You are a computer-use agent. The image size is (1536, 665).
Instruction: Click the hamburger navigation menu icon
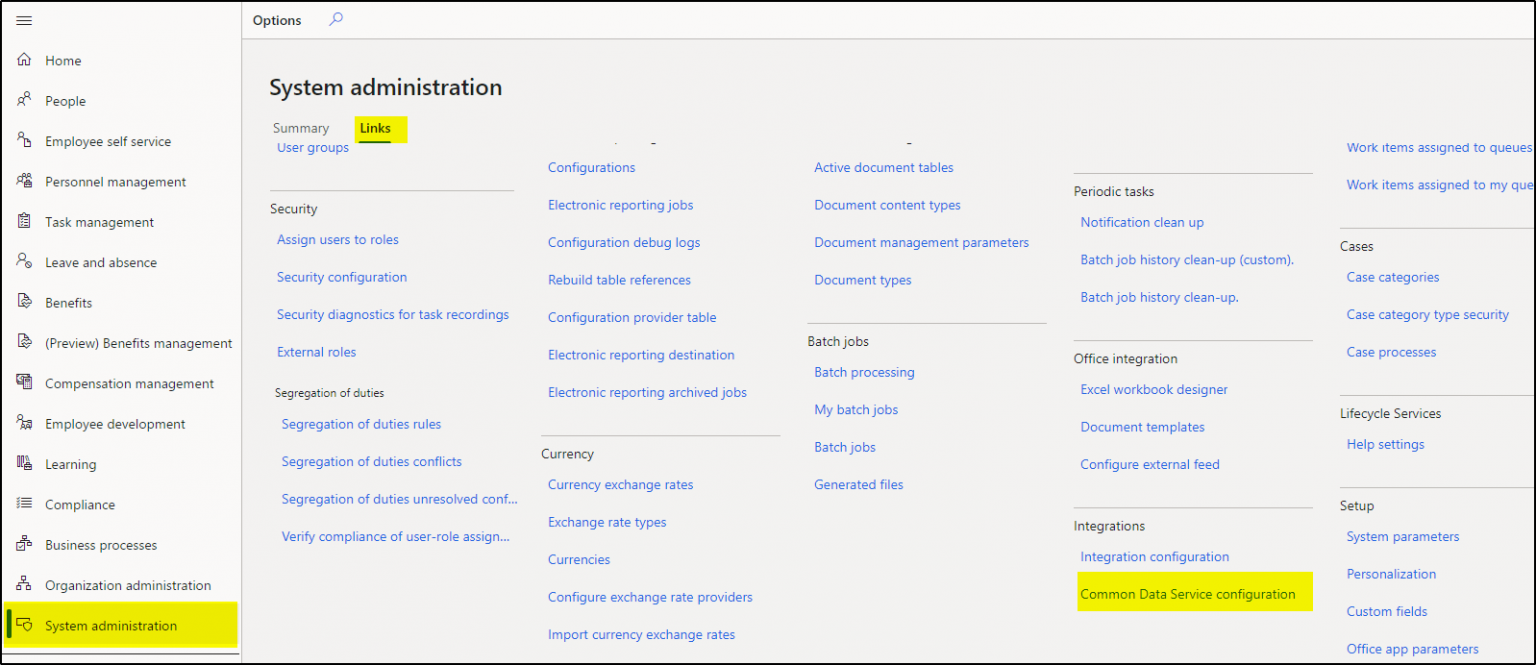click(x=25, y=21)
